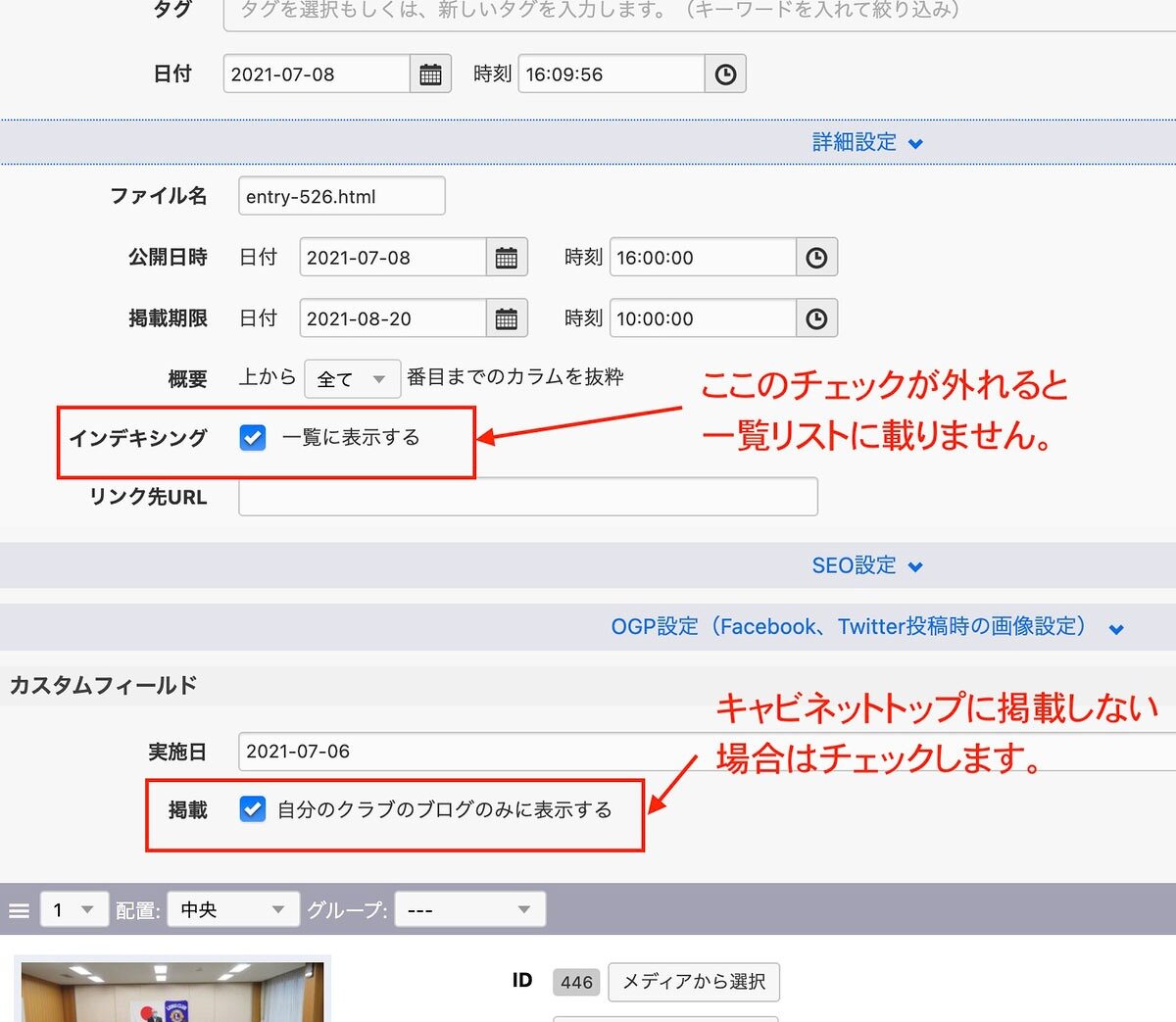Expand the OGP設定 section

pos(866,627)
